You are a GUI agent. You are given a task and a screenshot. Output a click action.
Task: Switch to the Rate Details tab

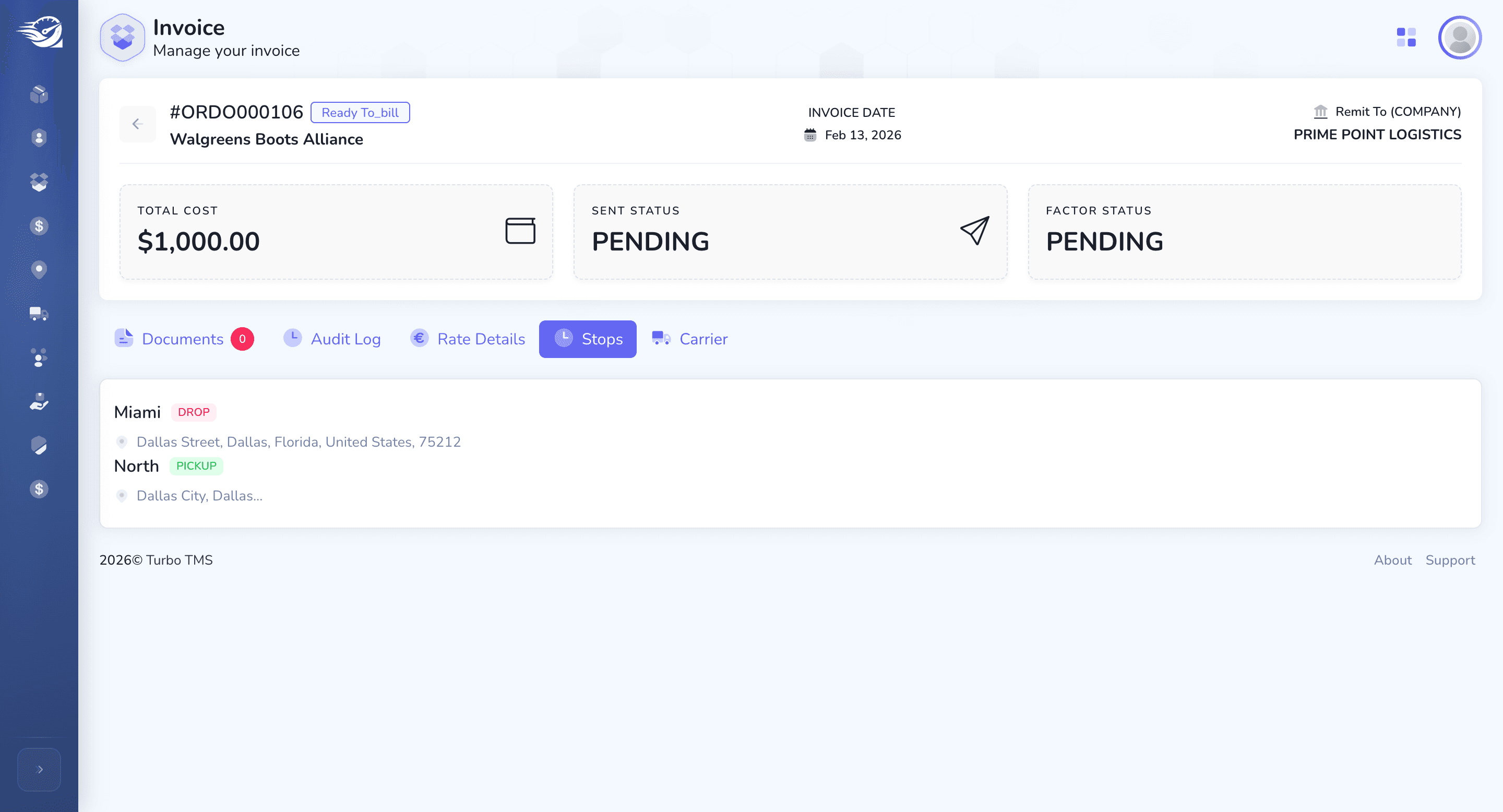468,339
